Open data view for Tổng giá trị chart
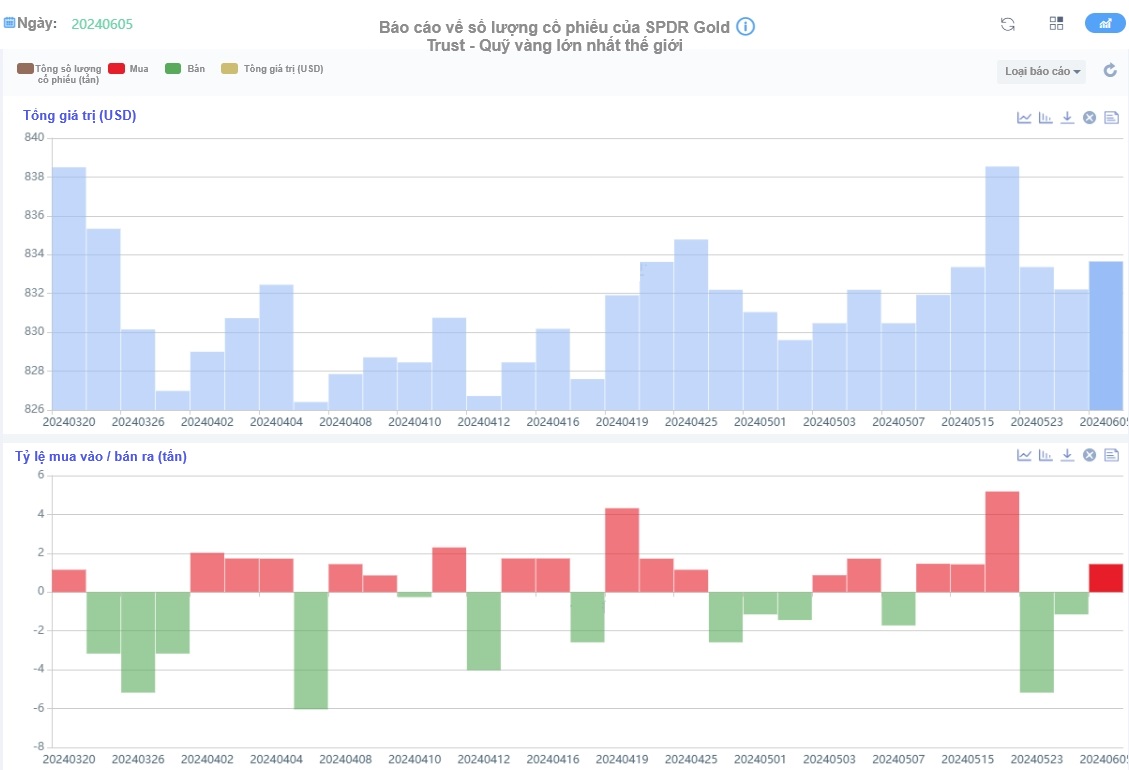 1112,117
